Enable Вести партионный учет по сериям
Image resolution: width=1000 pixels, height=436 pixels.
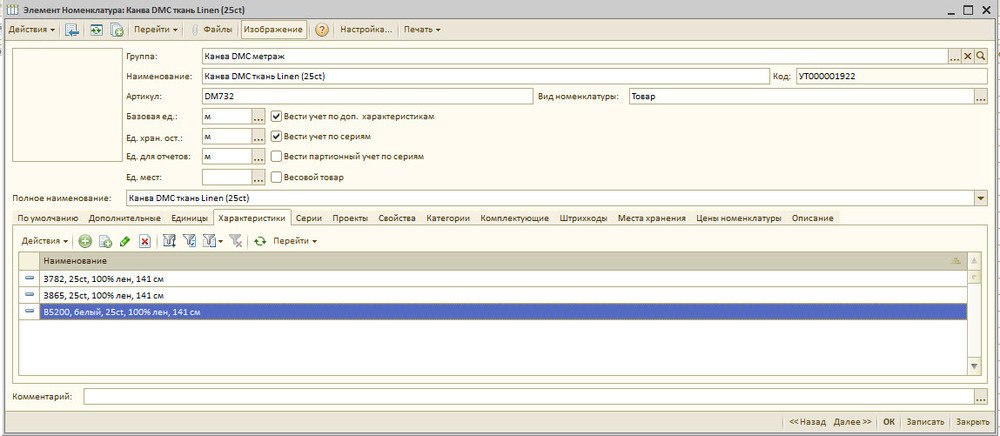[276, 156]
